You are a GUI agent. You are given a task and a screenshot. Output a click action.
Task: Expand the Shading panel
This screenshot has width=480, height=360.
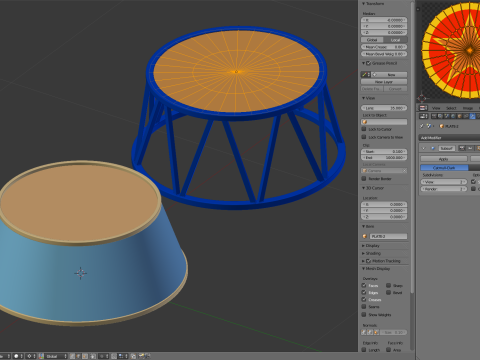tap(364, 253)
